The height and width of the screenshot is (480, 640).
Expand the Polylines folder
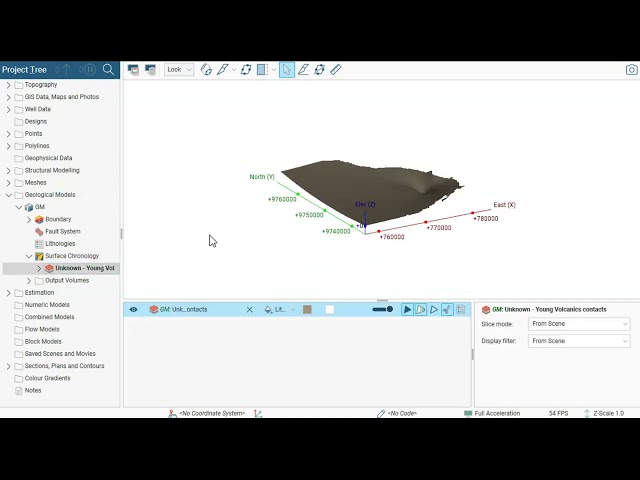click(x=9, y=146)
